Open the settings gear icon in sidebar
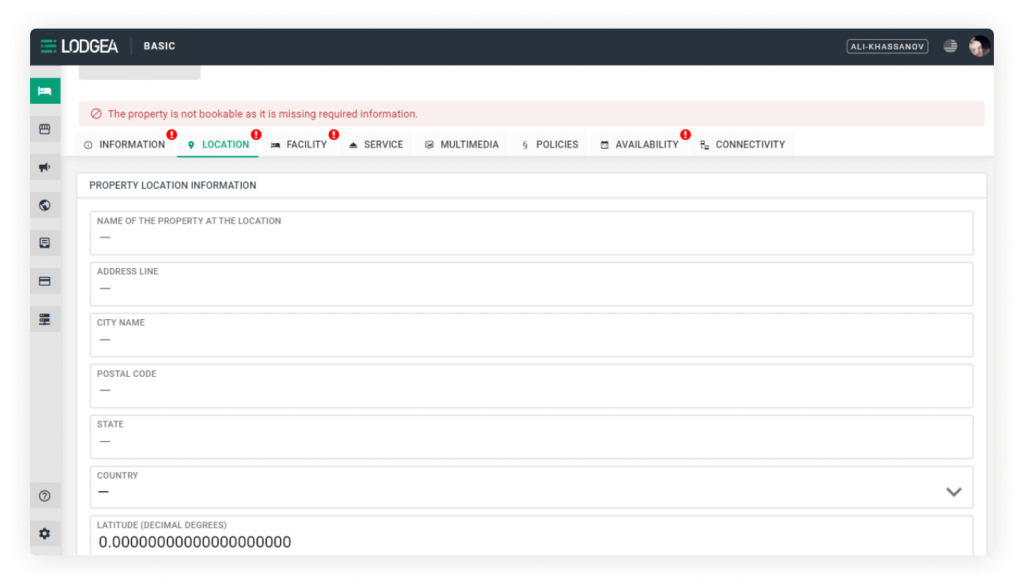Screen dimensions: 1024x587 pos(45,533)
